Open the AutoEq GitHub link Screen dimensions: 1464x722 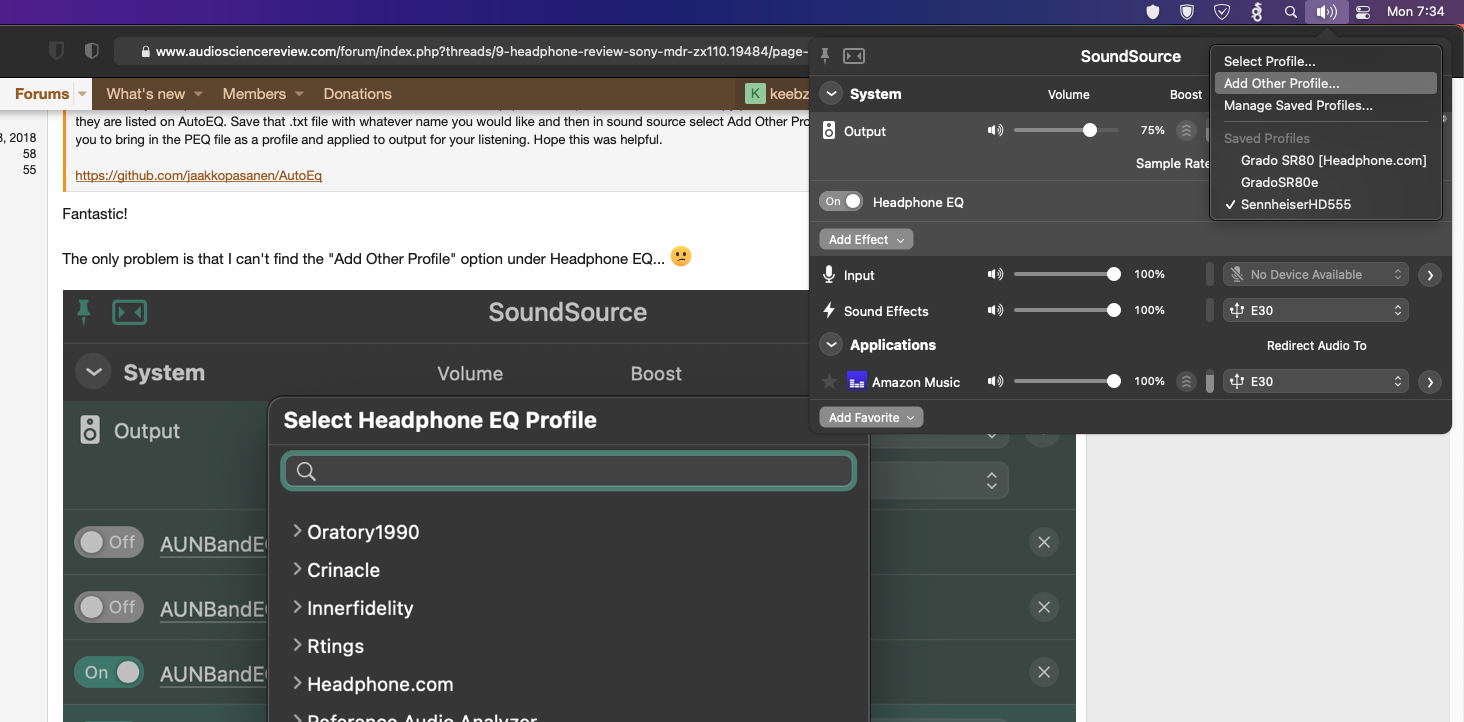198,175
